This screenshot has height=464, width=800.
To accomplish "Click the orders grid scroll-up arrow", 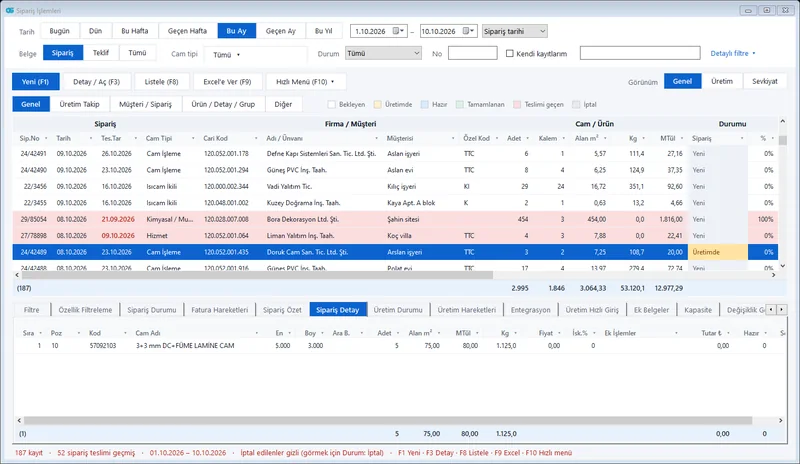I will point(782,121).
